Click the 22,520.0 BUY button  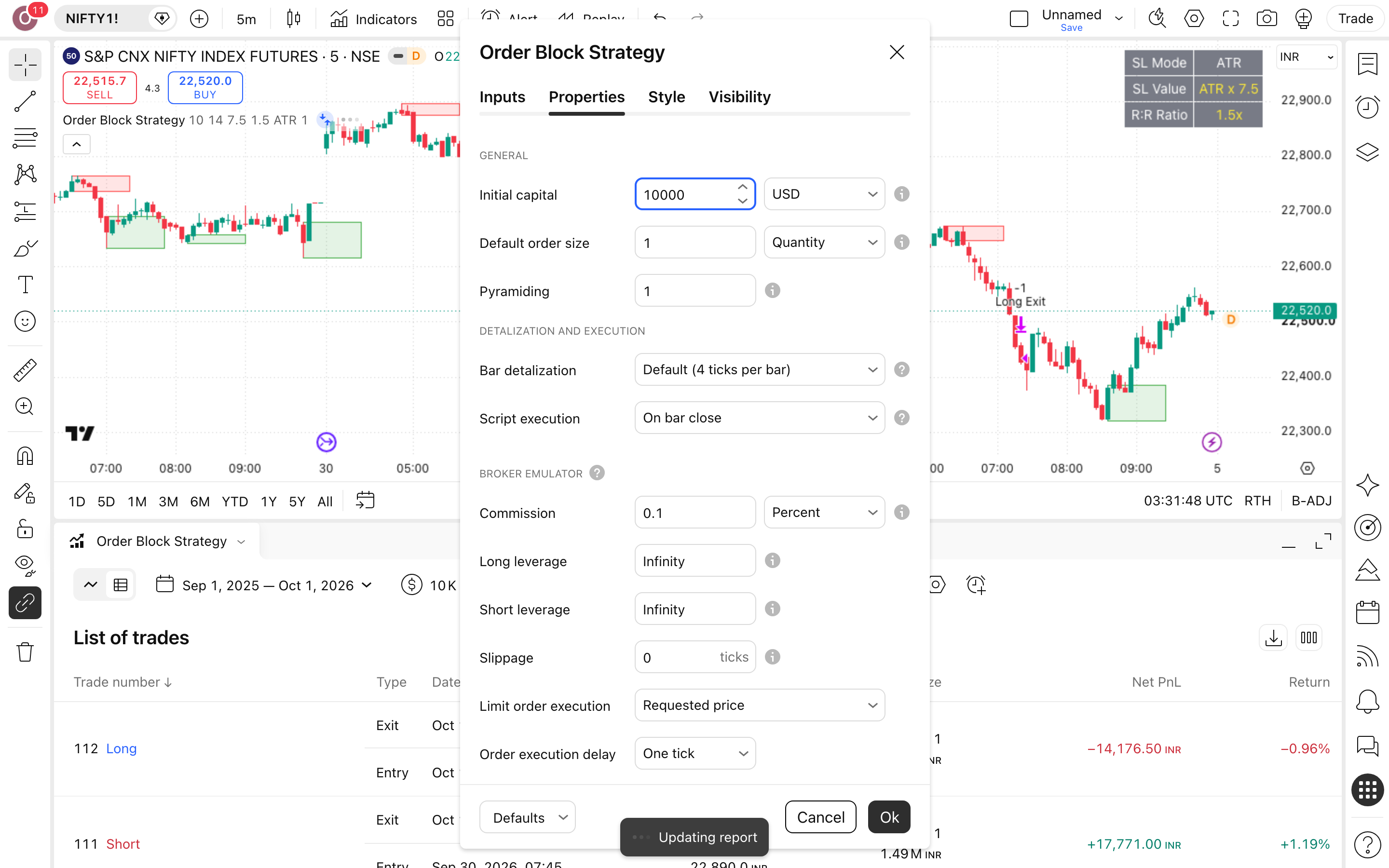click(205, 87)
